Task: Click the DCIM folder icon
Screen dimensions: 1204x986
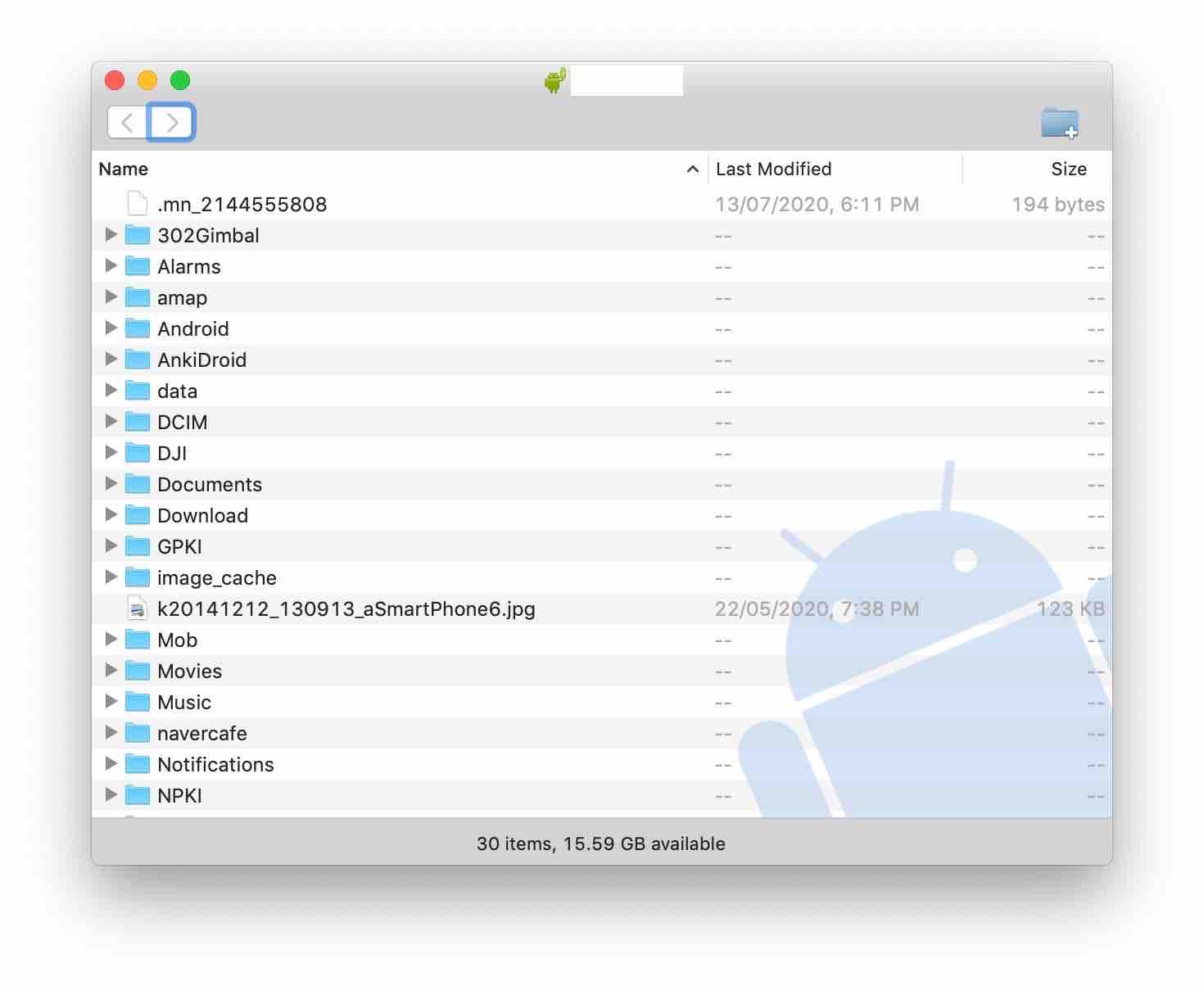Action: click(138, 422)
